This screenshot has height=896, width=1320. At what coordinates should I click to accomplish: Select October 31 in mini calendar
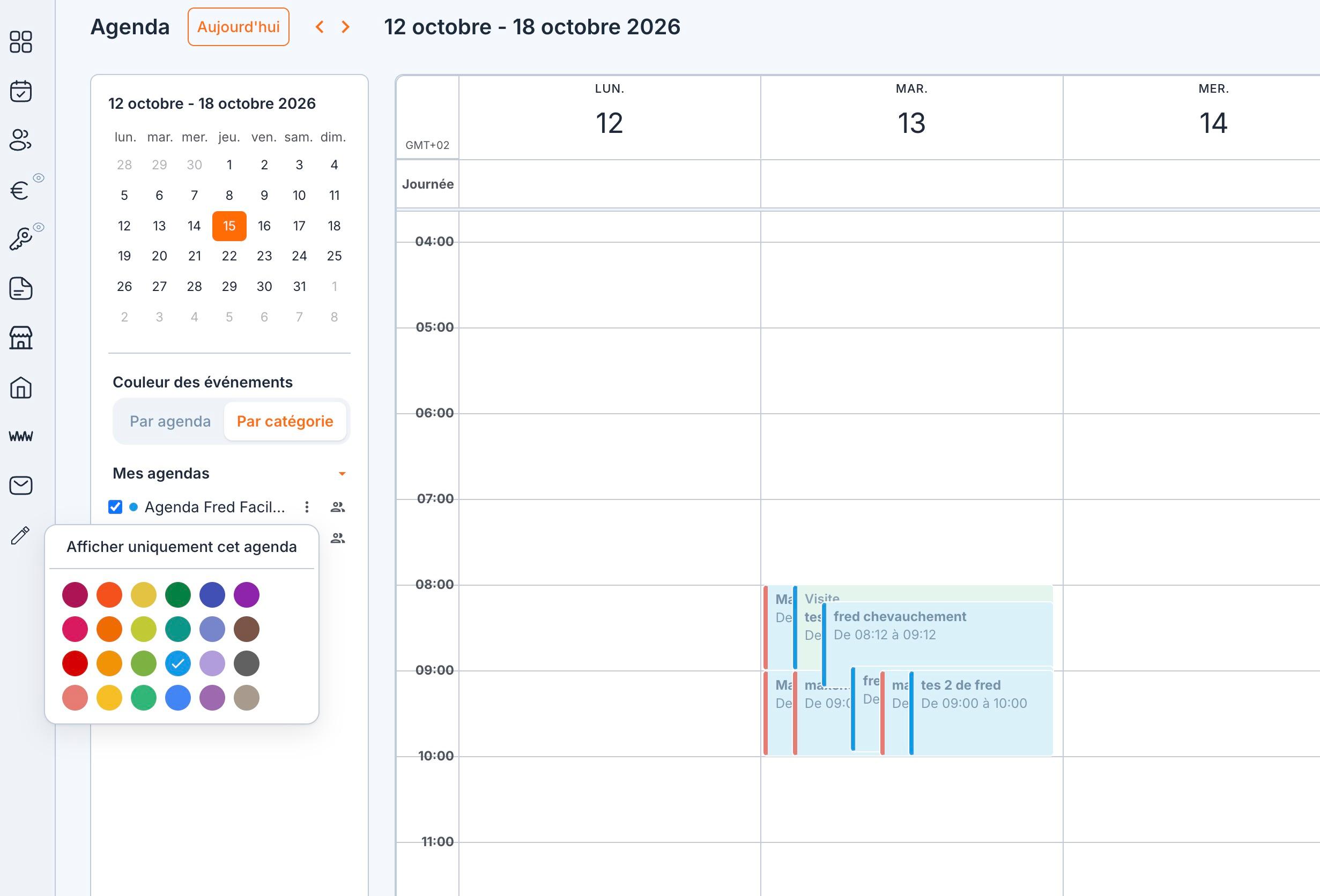[x=299, y=287]
